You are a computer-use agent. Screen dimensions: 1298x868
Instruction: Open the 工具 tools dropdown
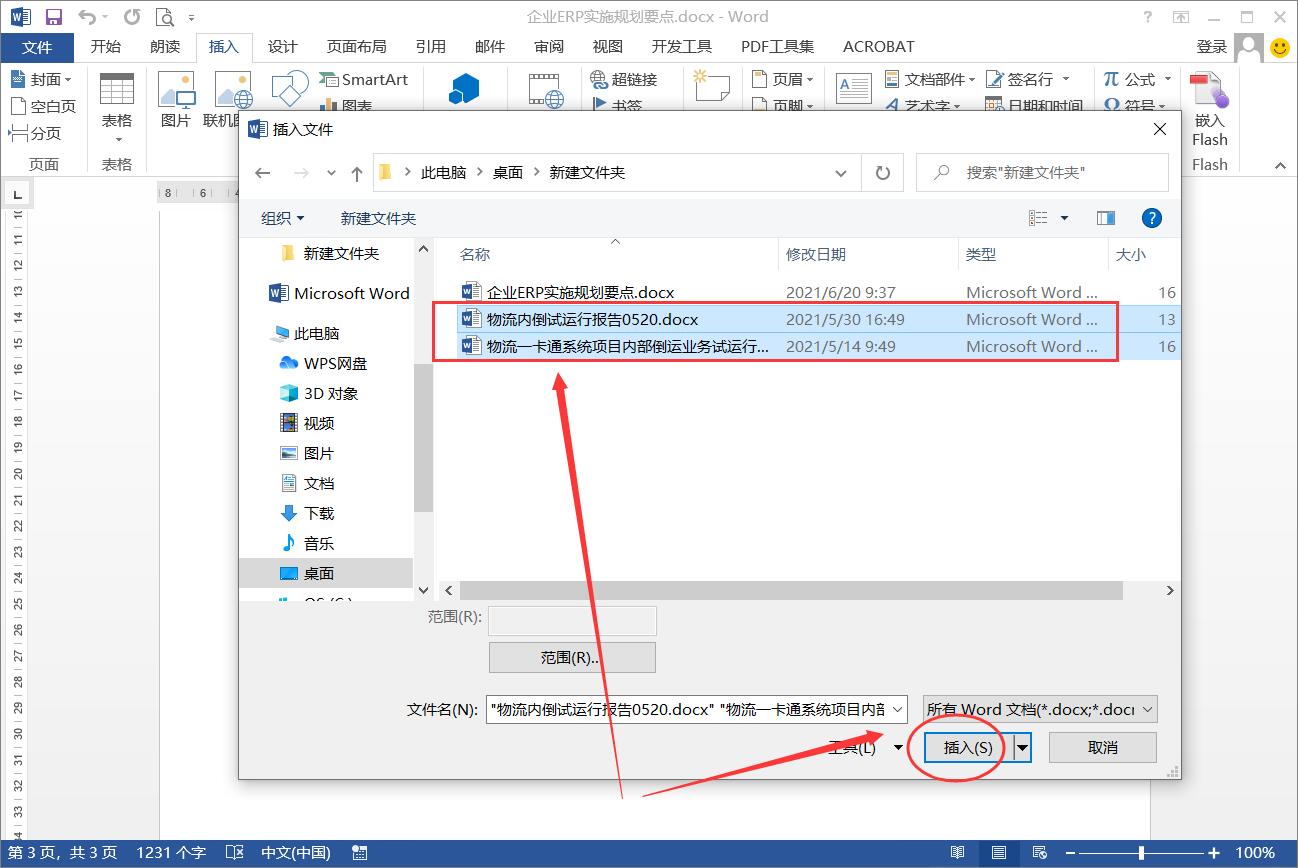pyautogui.click(x=866, y=747)
